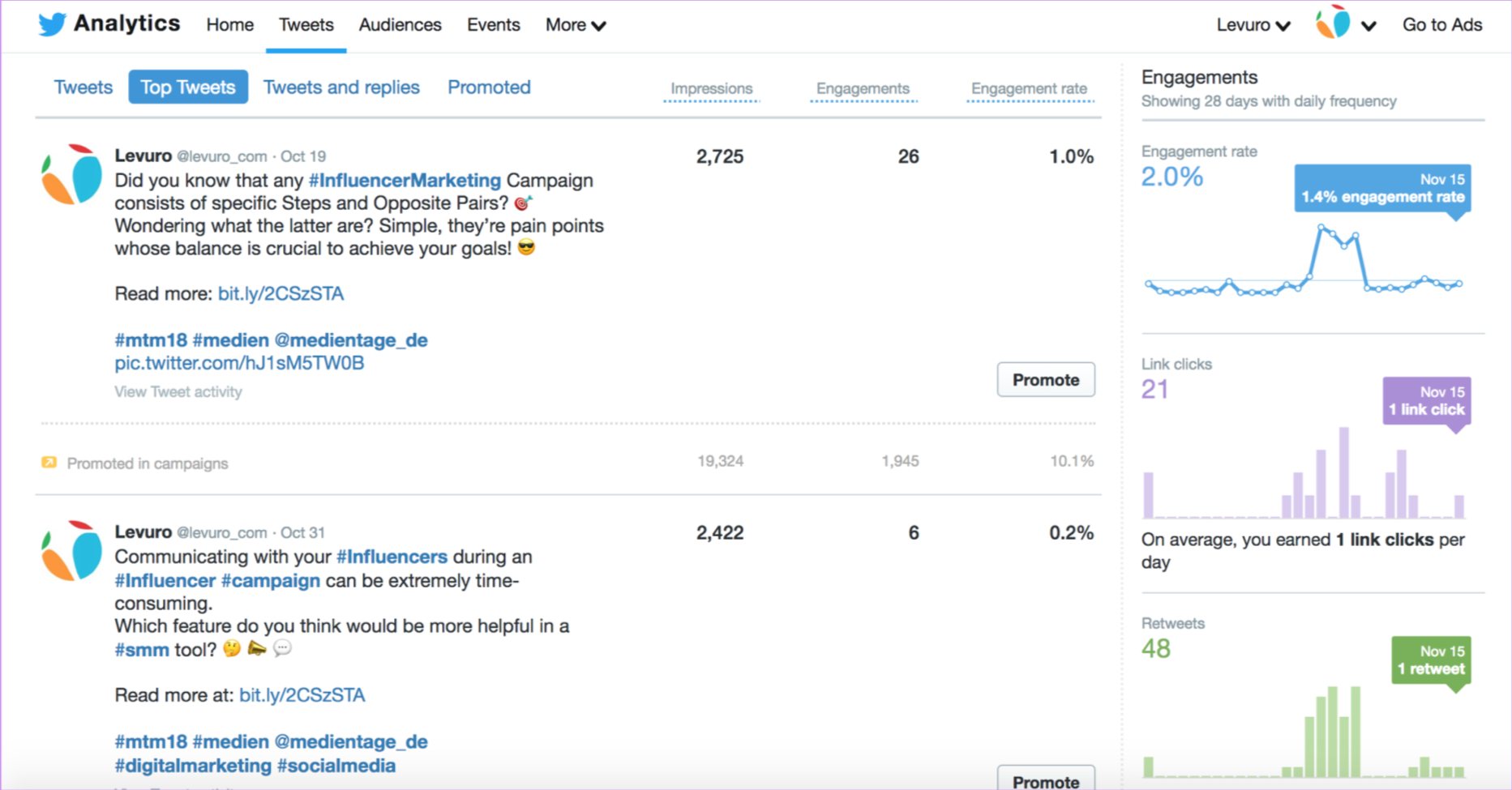Click the engagement rate line chart peak
Screen dimensions: 1512x790
[1322, 228]
